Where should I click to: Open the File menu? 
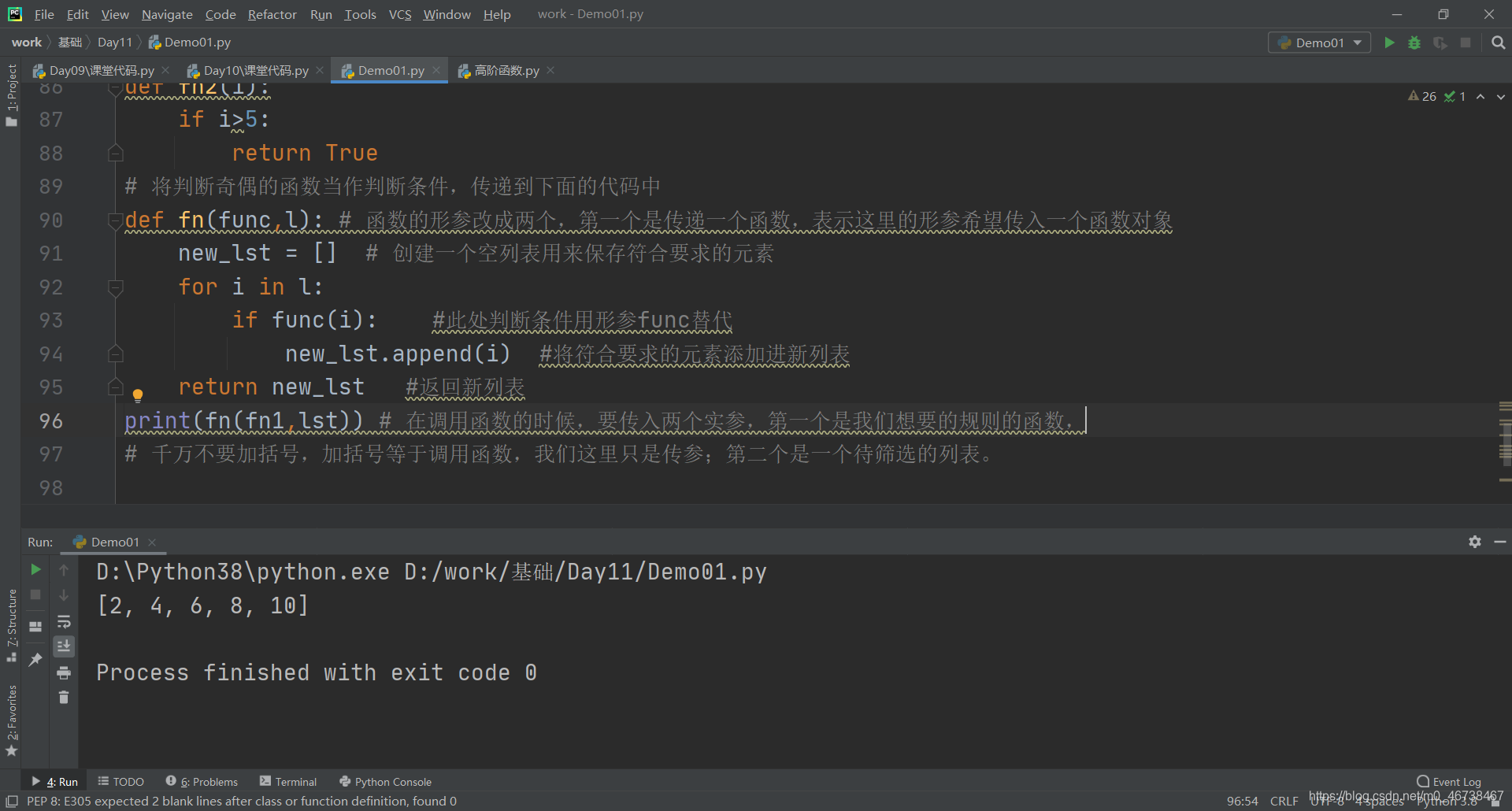click(44, 14)
